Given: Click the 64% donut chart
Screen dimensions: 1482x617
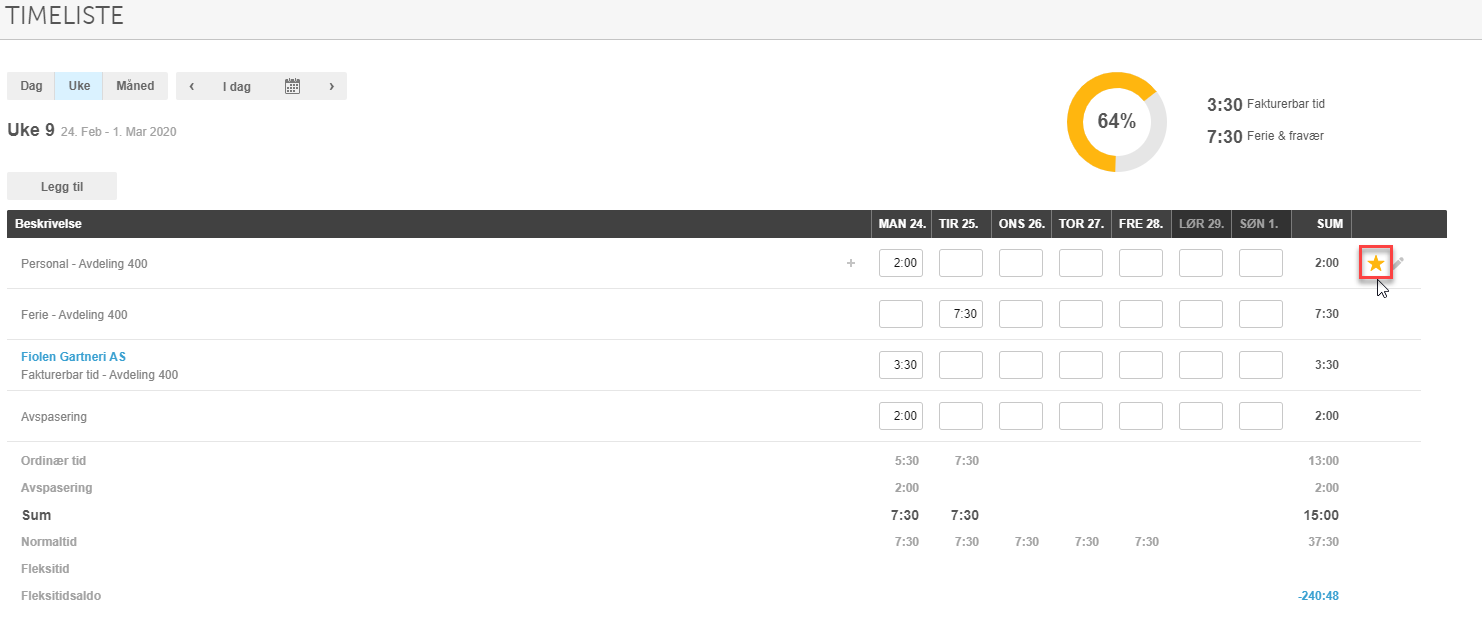Looking at the screenshot, I should 1116,122.
